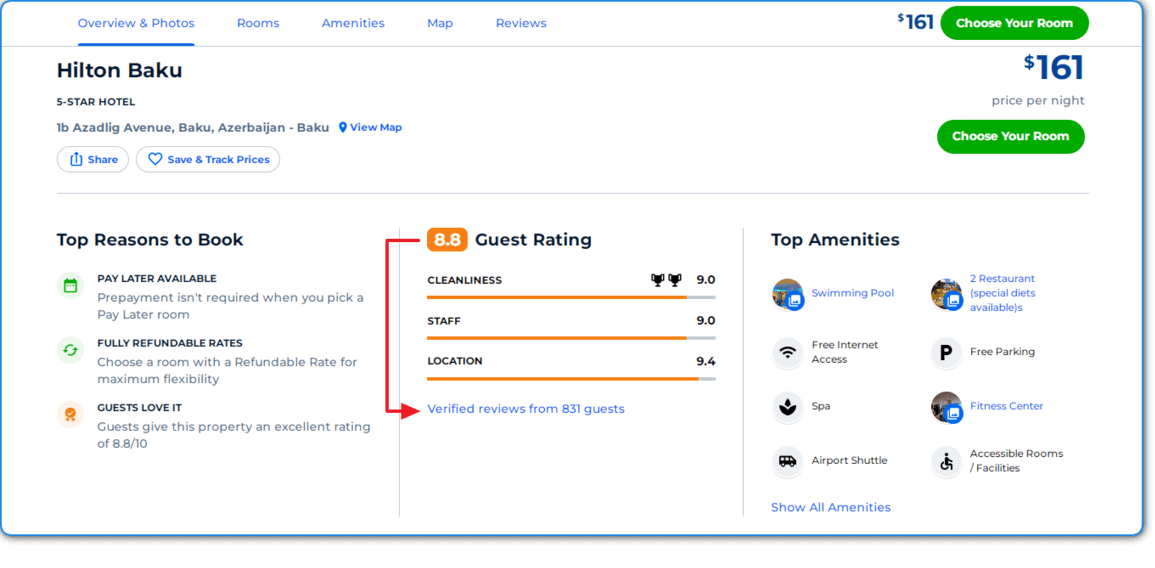
Task: Switch to the Rooms tab
Action: tap(258, 23)
